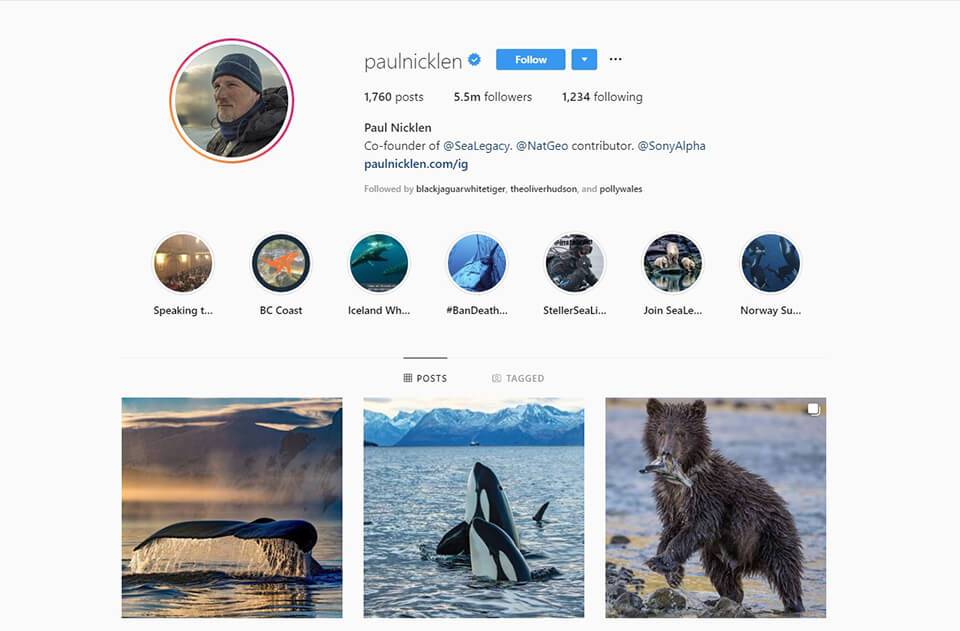Screen dimensions: 960x631
Task: Open the Norway Su highlight circle
Action: pyautogui.click(x=771, y=263)
